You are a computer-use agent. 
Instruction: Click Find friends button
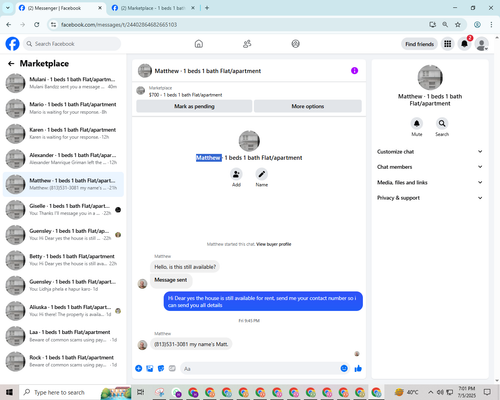419,44
